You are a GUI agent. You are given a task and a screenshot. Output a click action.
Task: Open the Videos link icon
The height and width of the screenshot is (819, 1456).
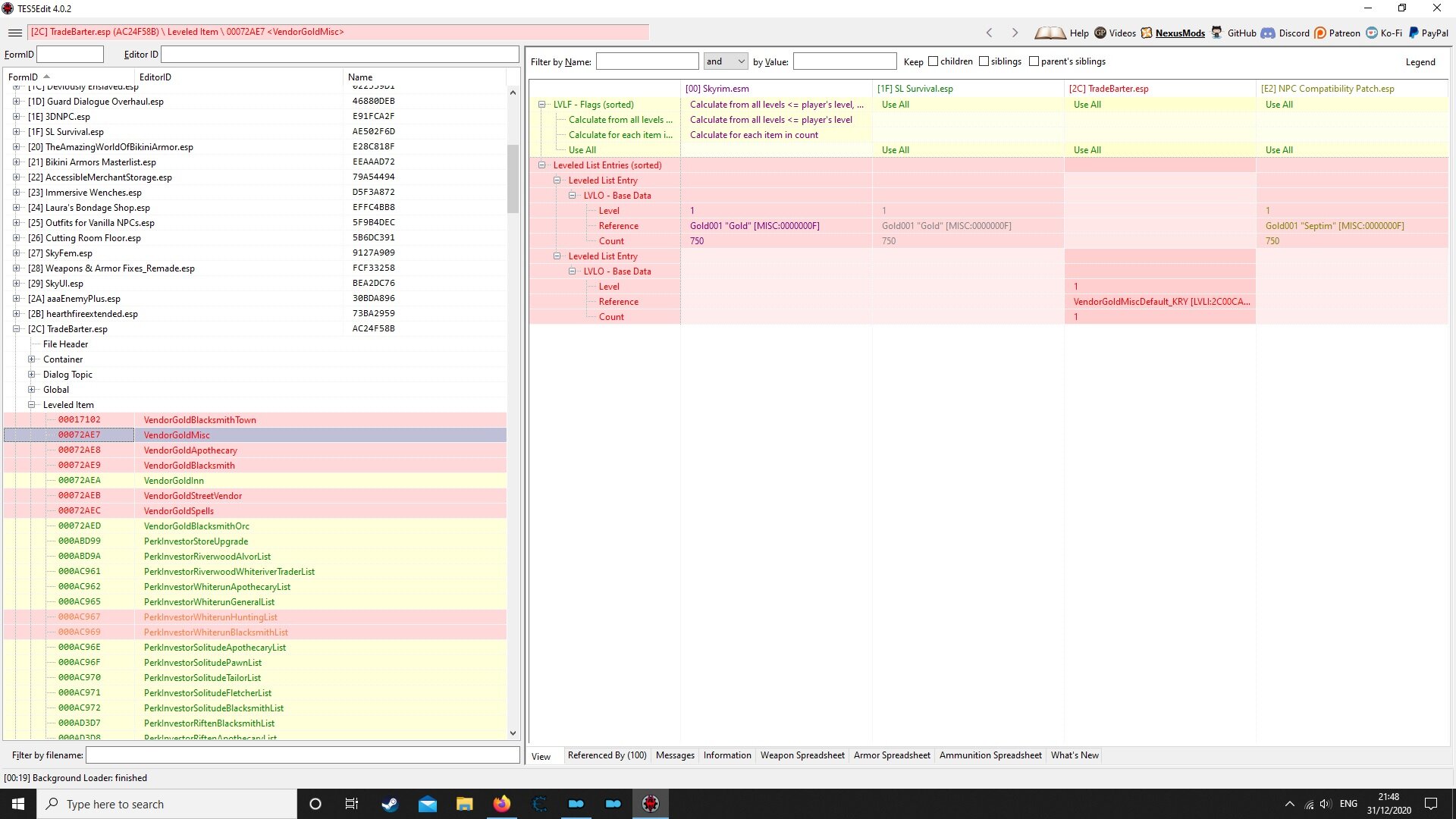pos(1100,33)
